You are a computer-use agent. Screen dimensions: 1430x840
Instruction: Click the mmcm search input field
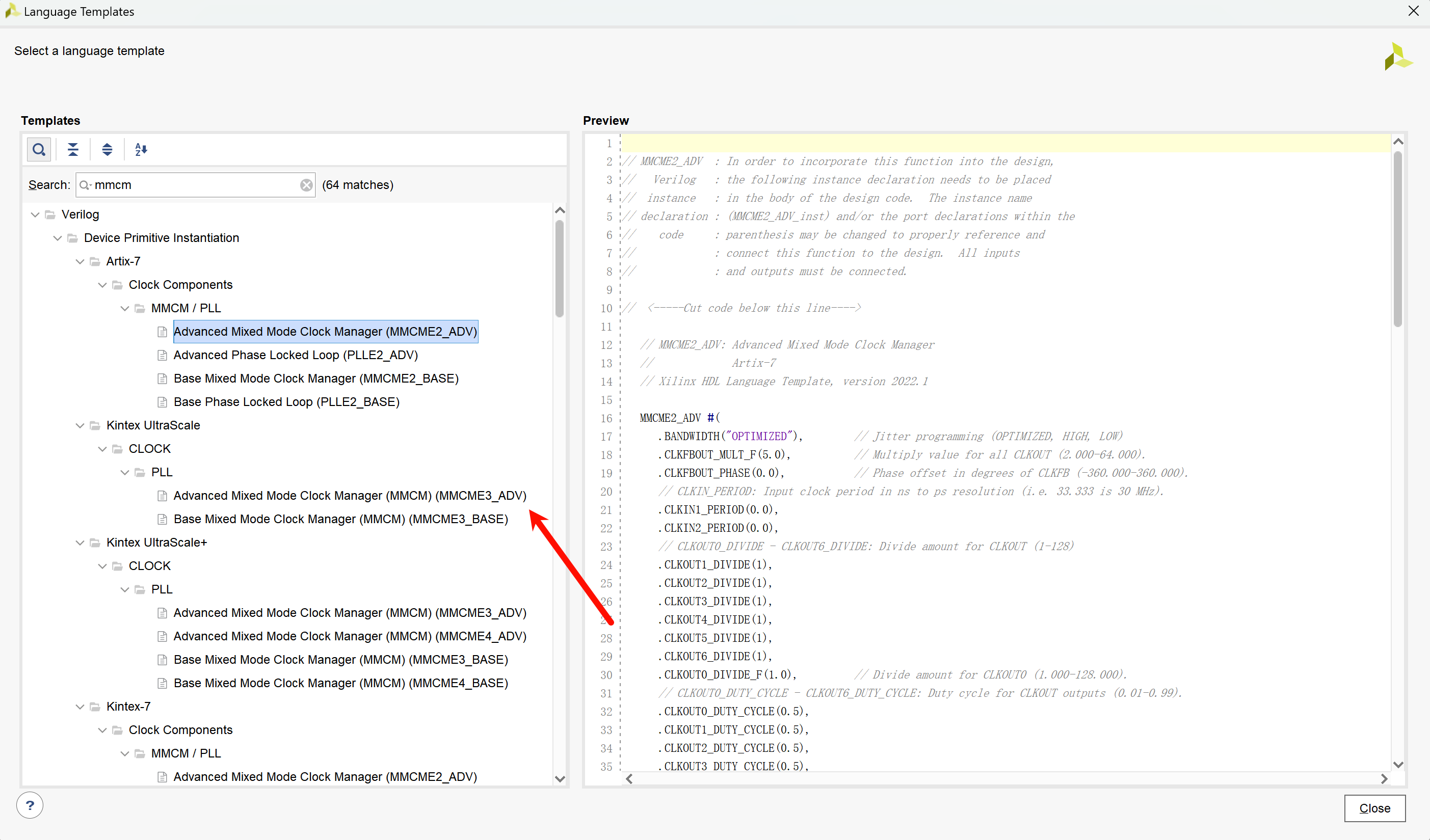point(196,185)
